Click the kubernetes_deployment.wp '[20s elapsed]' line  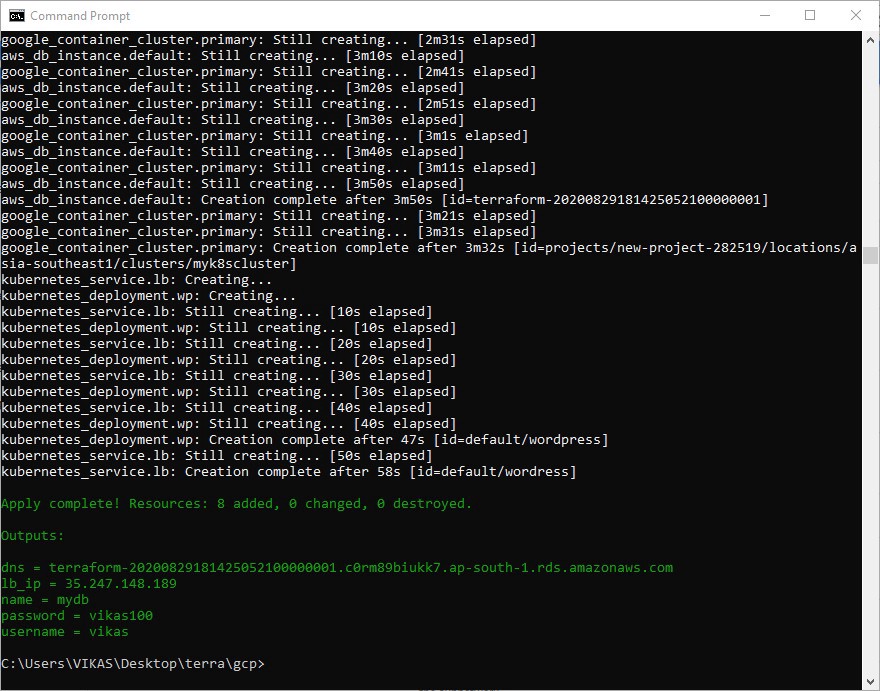tap(228, 360)
